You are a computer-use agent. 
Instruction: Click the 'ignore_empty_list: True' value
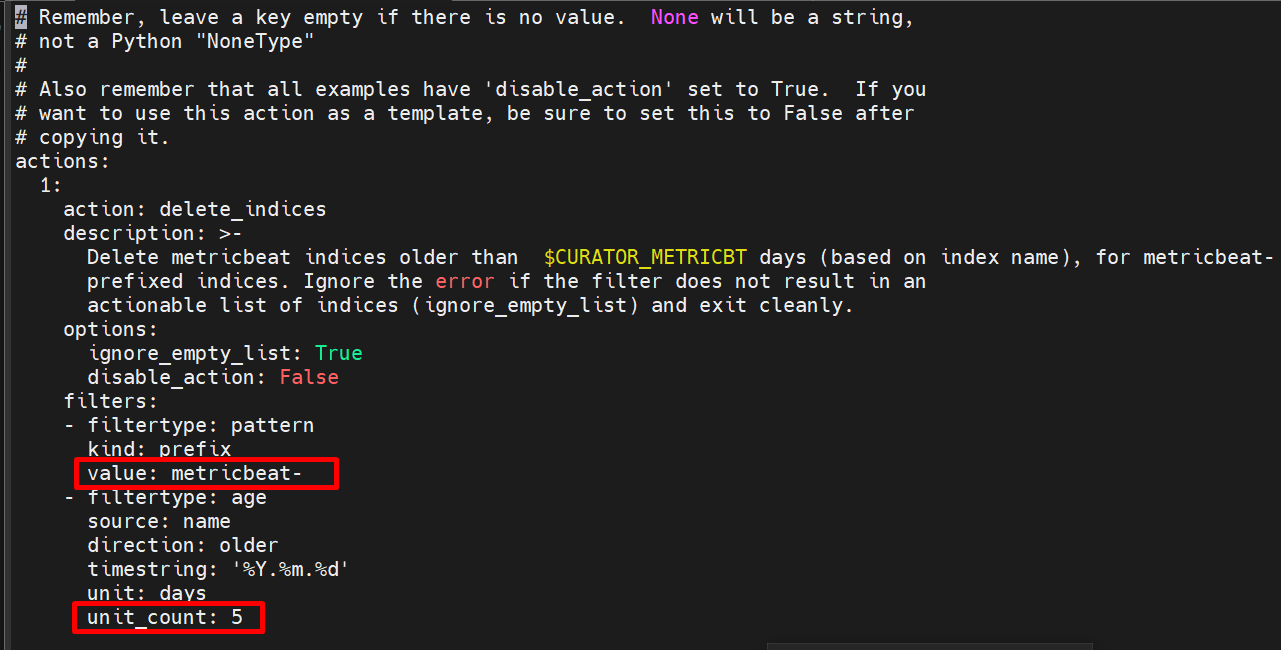tap(338, 353)
